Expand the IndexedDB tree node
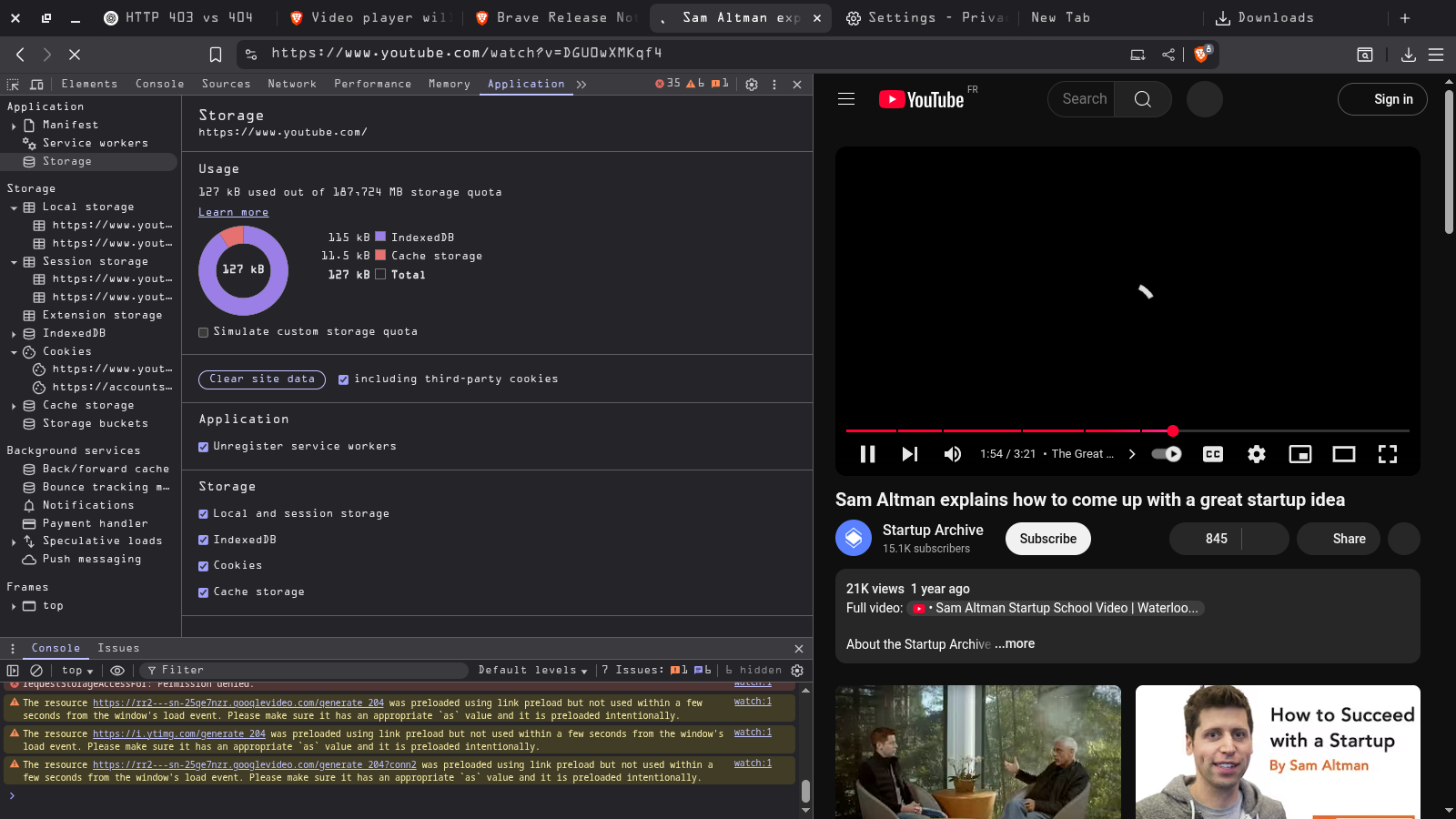Viewport: 1456px width, 819px height. (x=14, y=334)
